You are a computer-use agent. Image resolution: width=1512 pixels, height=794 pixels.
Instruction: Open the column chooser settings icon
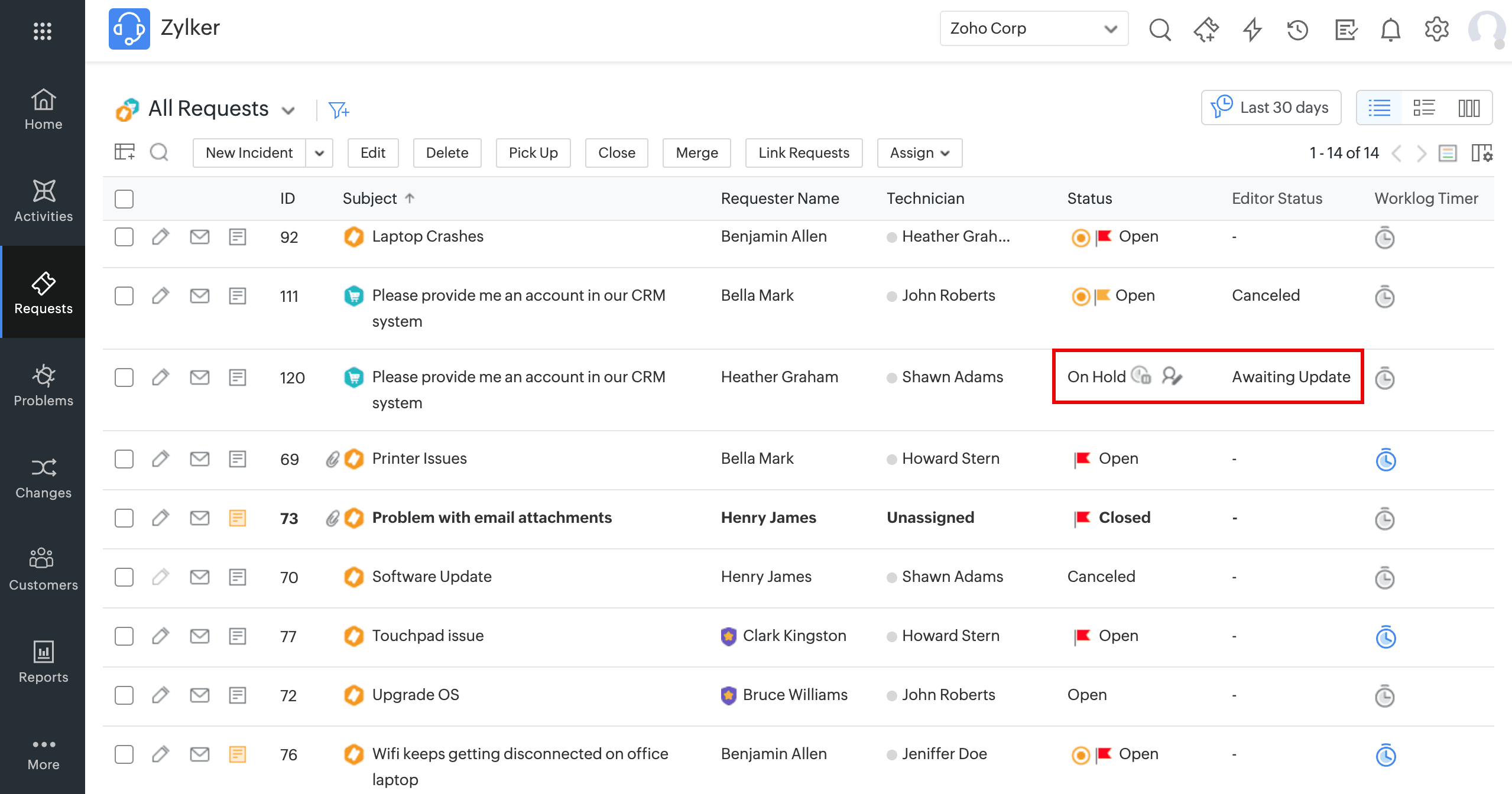click(1482, 154)
